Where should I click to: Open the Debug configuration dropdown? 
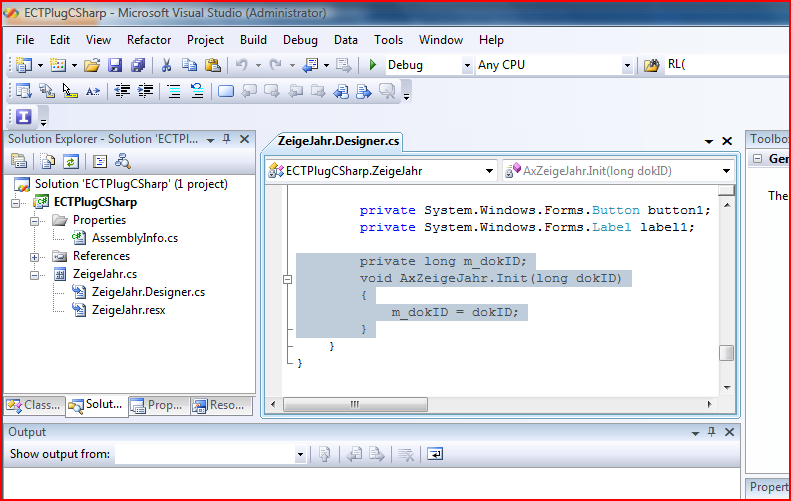pos(467,65)
